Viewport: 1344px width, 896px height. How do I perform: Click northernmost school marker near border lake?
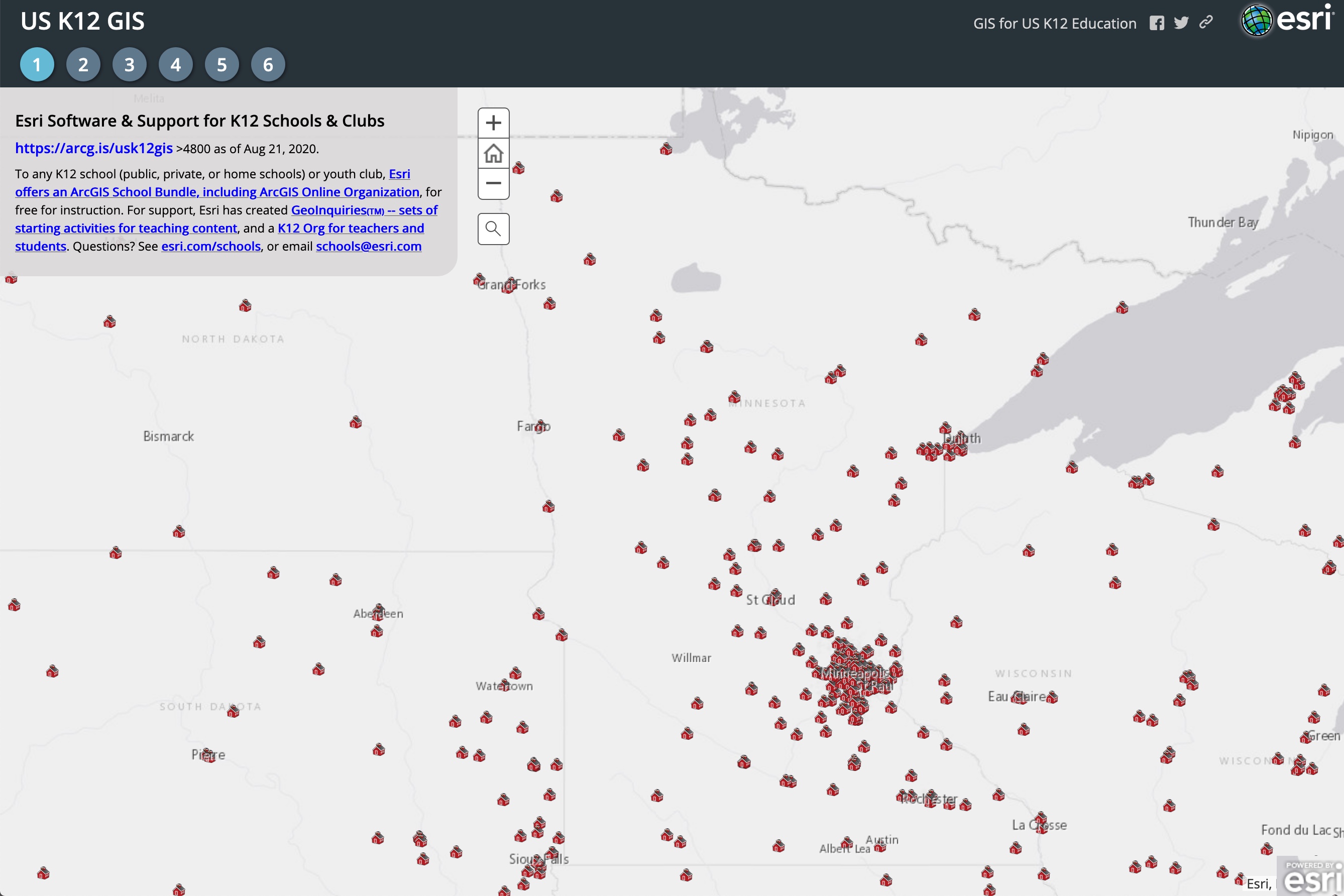(x=665, y=149)
